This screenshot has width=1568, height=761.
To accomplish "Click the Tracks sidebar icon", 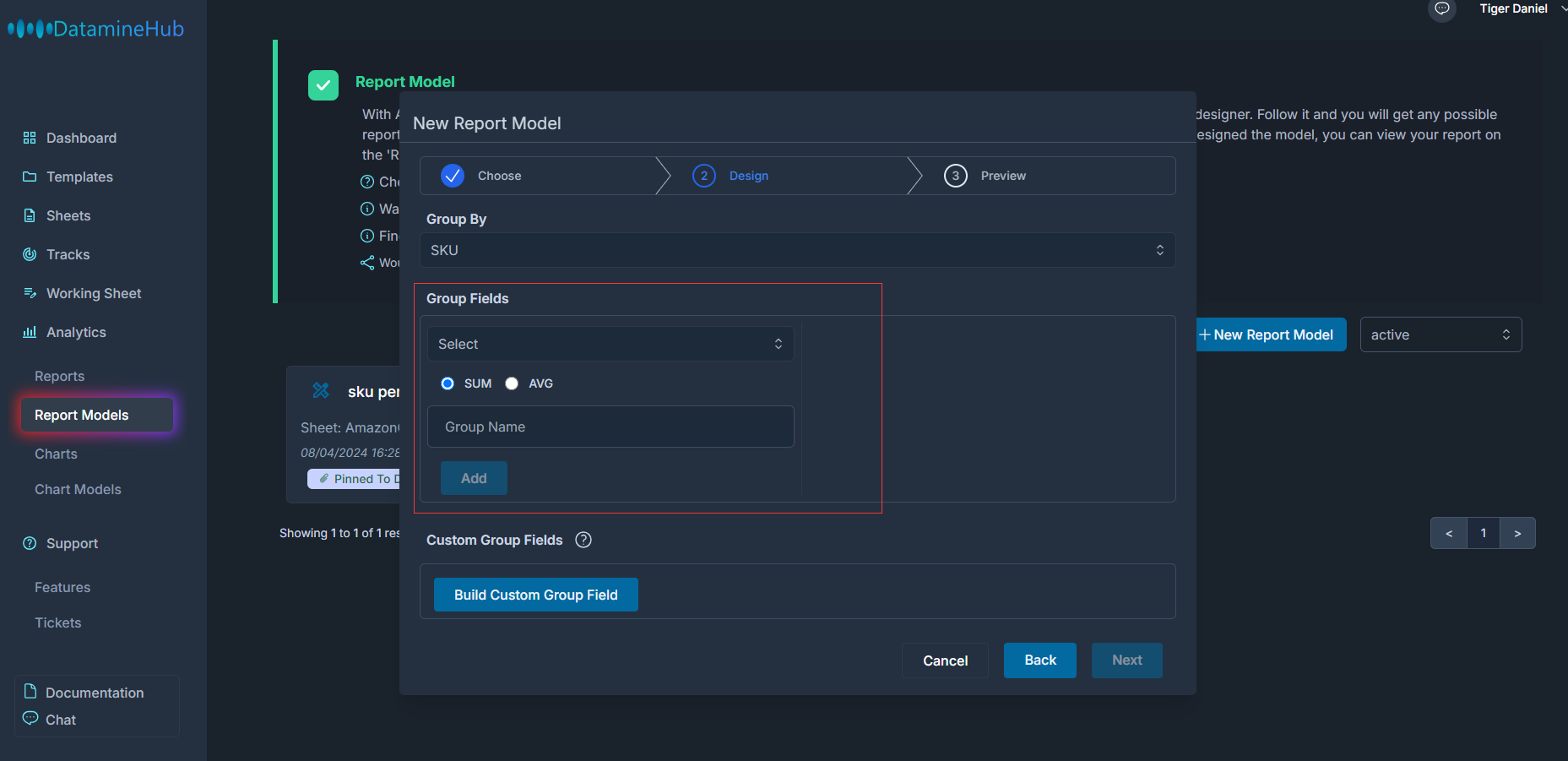I will 30,254.
